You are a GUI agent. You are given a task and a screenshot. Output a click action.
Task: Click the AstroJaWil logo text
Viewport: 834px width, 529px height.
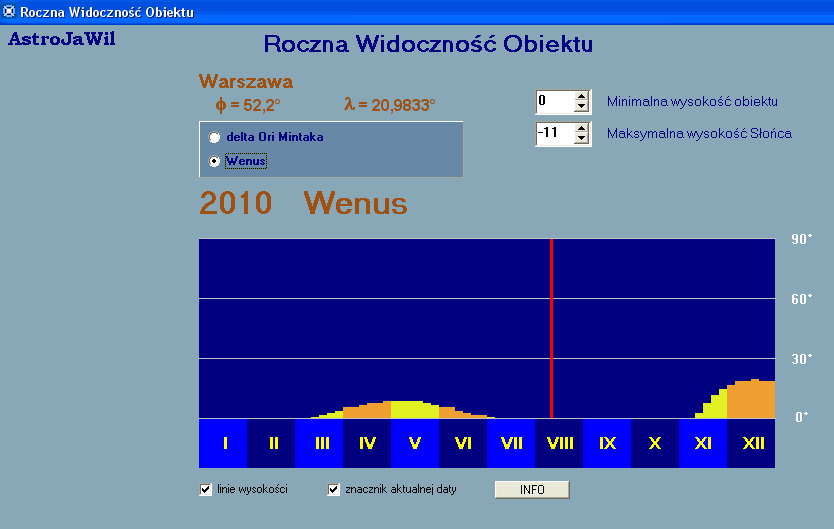pos(62,39)
